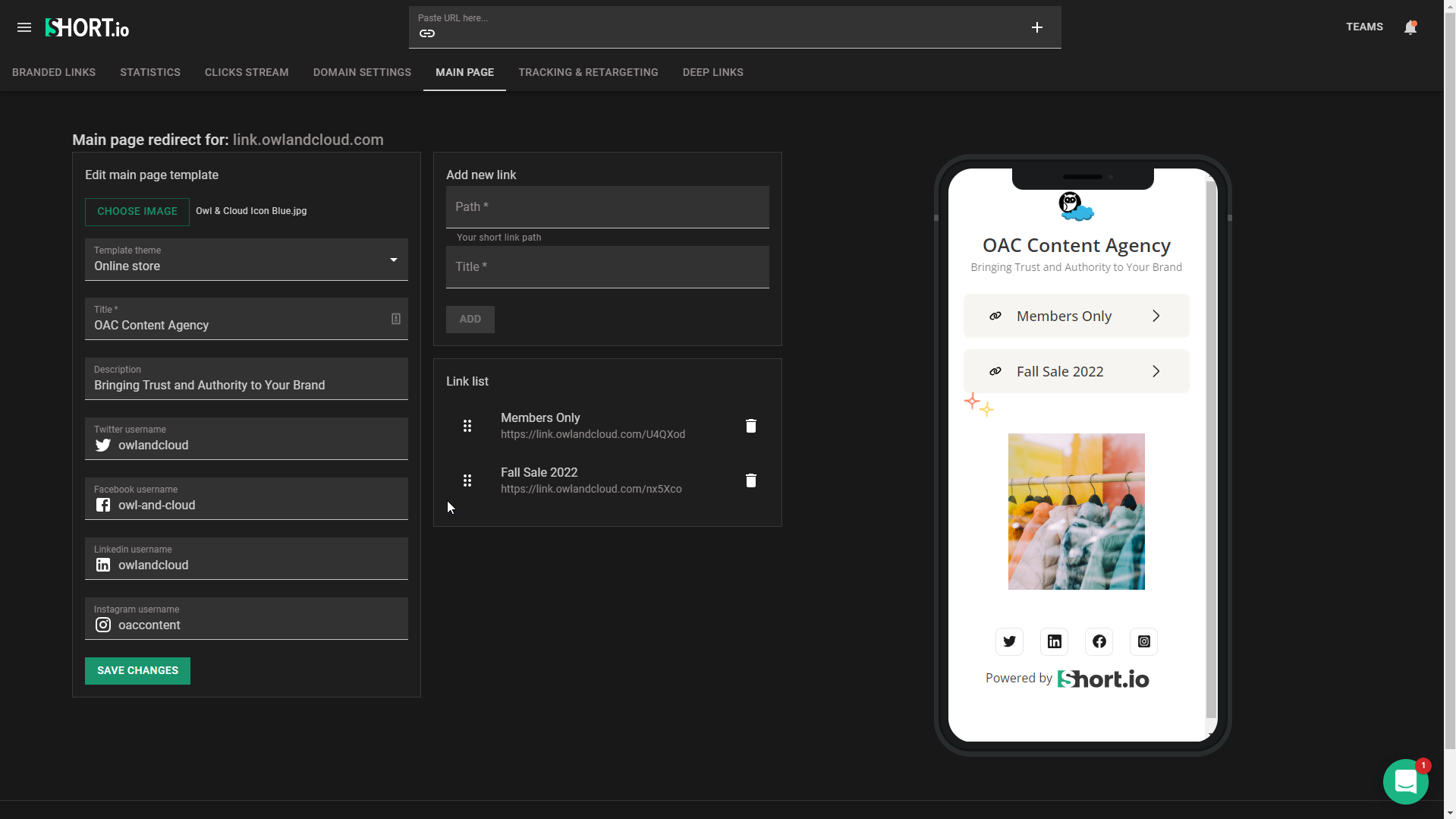Click the new link Title field

click(607, 267)
